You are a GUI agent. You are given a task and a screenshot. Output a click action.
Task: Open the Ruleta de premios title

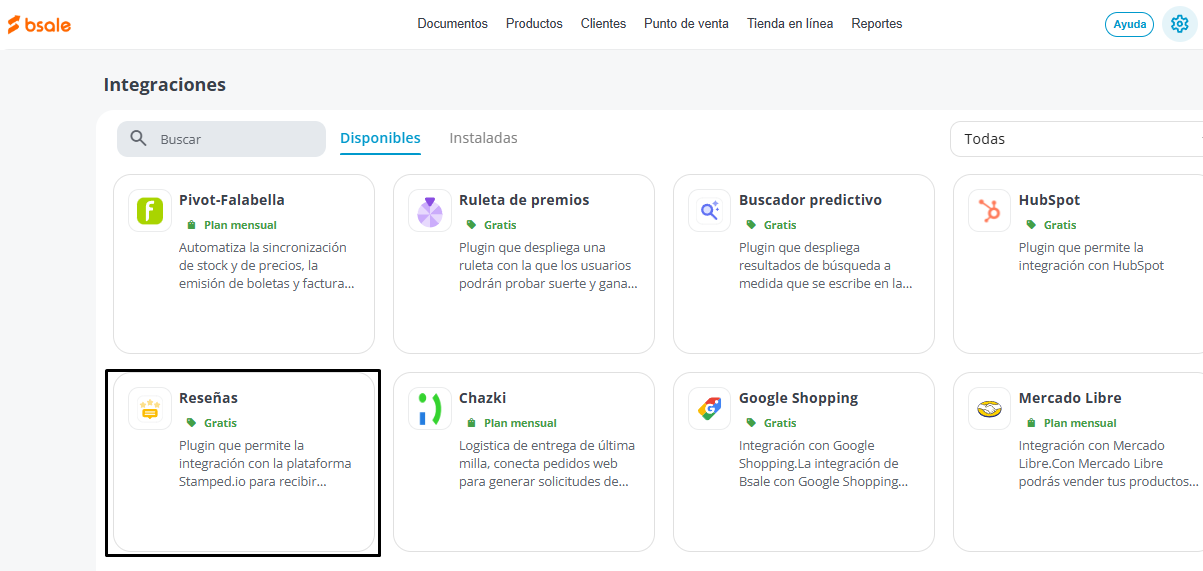524,200
